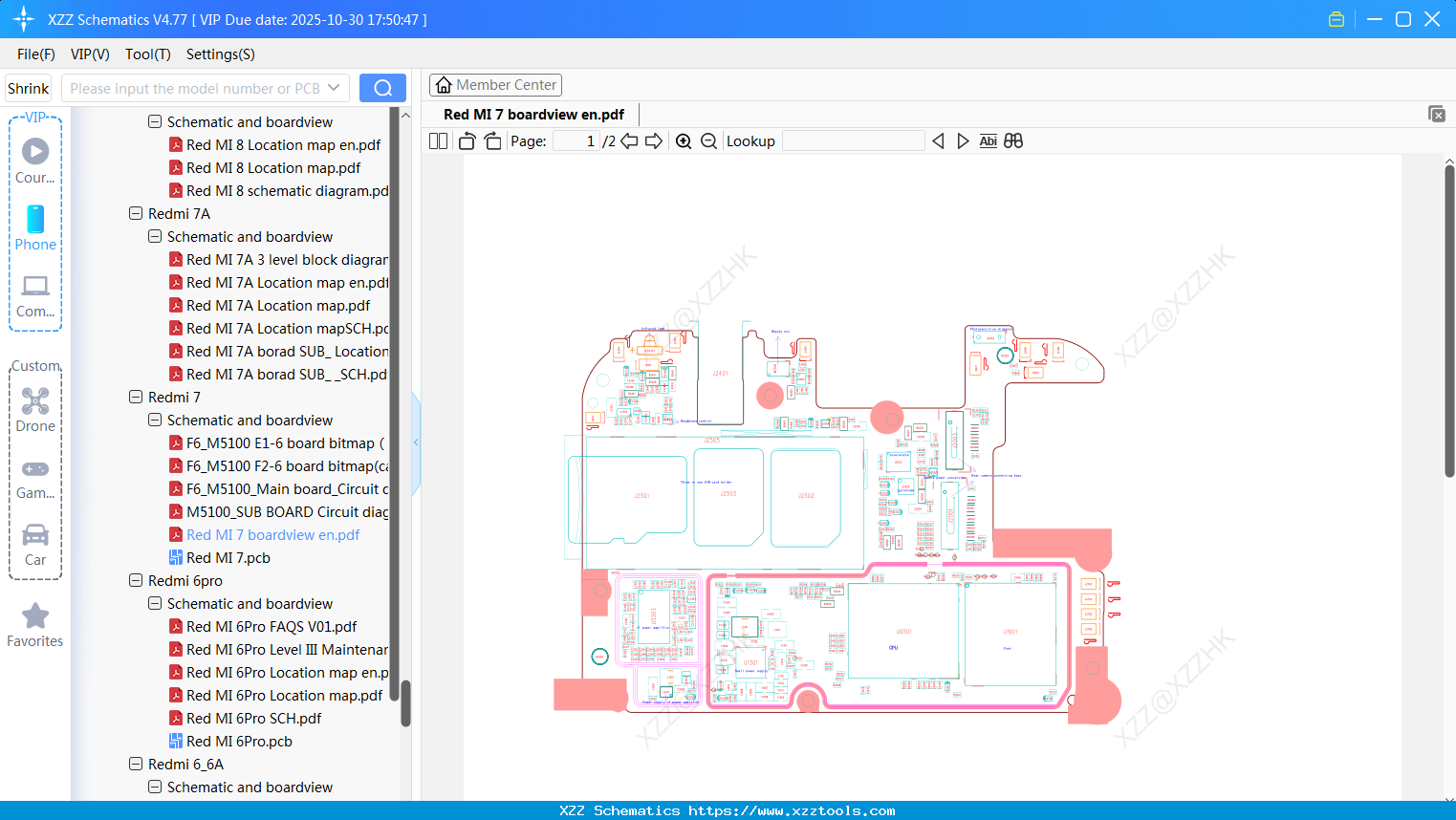This screenshot has height=820, width=1456.
Task: Click pcb icon beside Red MI 6Pro.pcb
Action: tap(176, 742)
